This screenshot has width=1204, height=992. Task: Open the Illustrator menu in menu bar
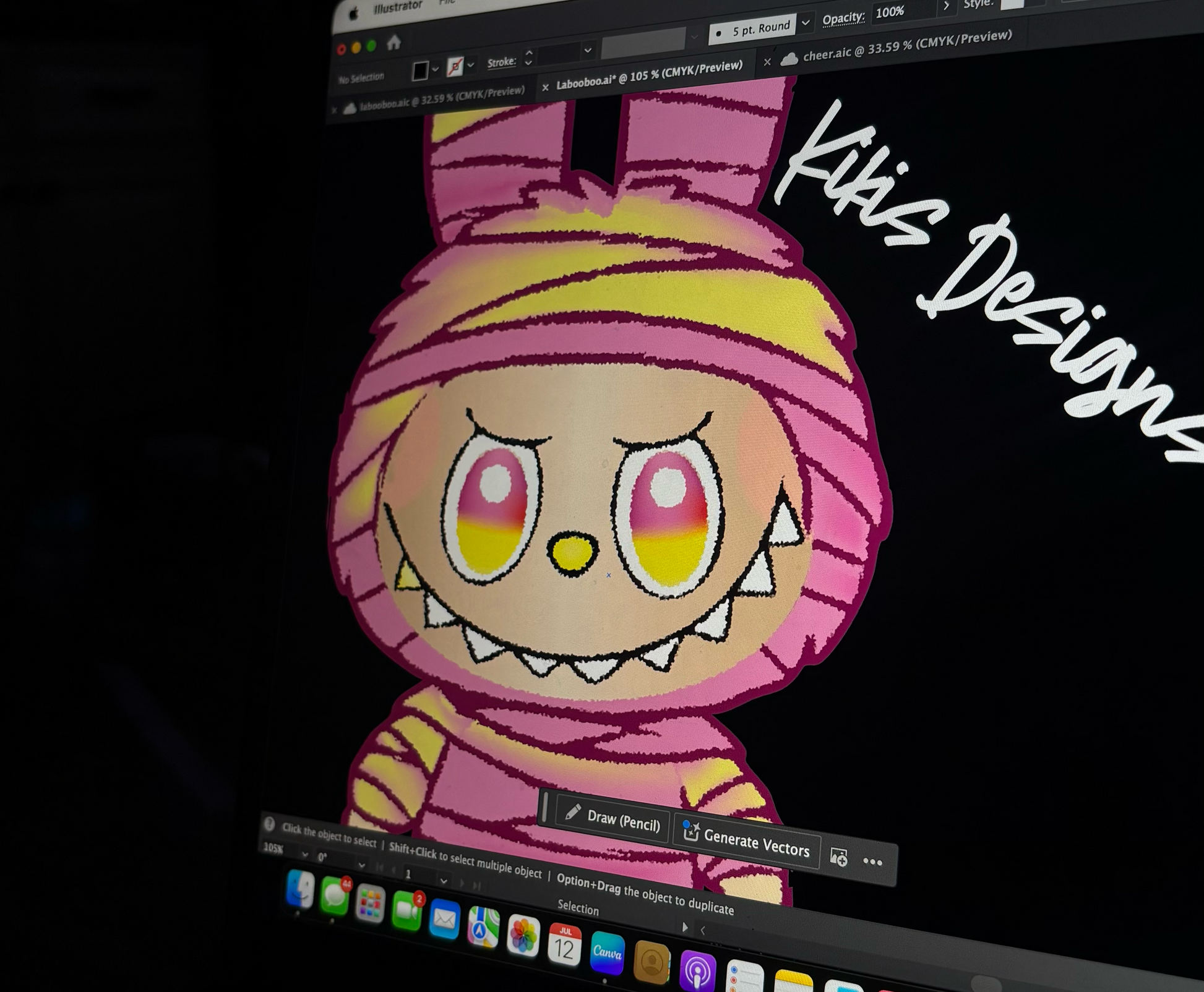[x=398, y=7]
